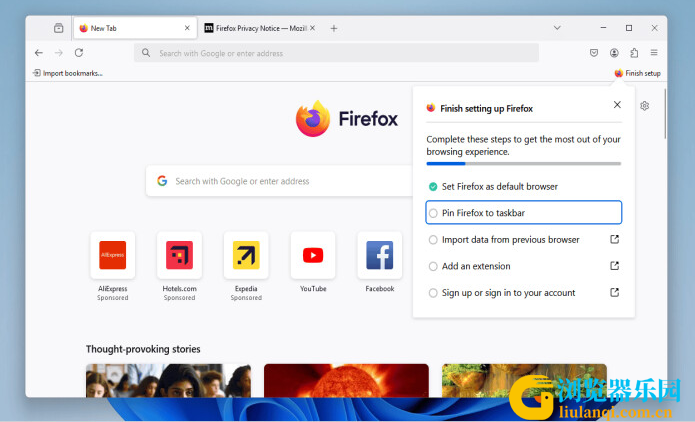Open the application hamburger menu
Viewport: 695px width, 422px height.
tap(654, 53)
